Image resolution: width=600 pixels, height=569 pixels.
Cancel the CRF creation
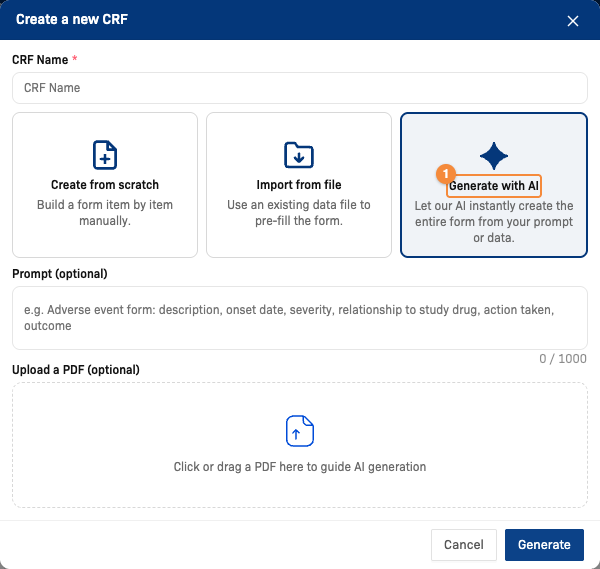coord(463,545)
